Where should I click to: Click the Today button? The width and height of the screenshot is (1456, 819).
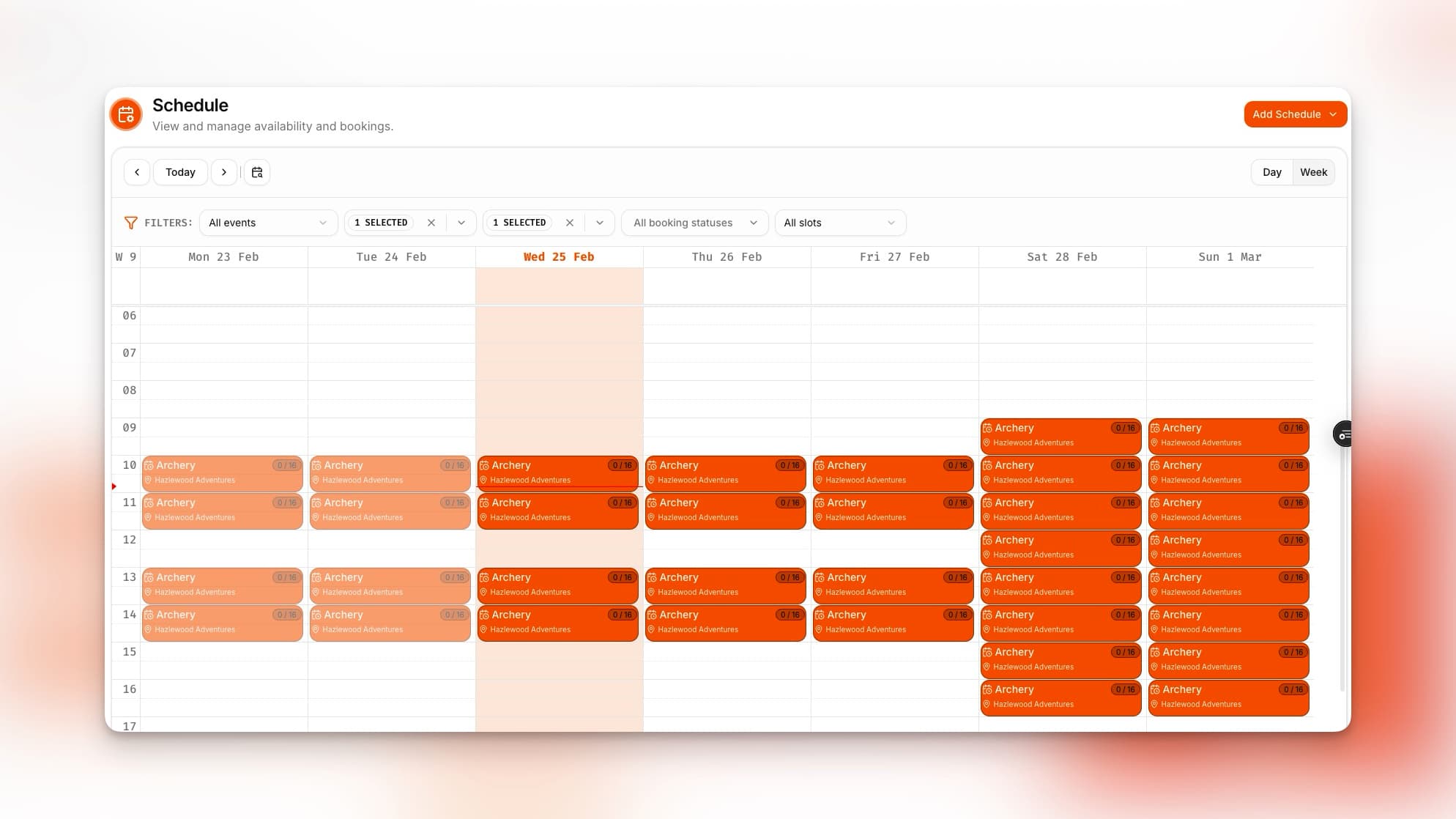[x=179, y=172]
